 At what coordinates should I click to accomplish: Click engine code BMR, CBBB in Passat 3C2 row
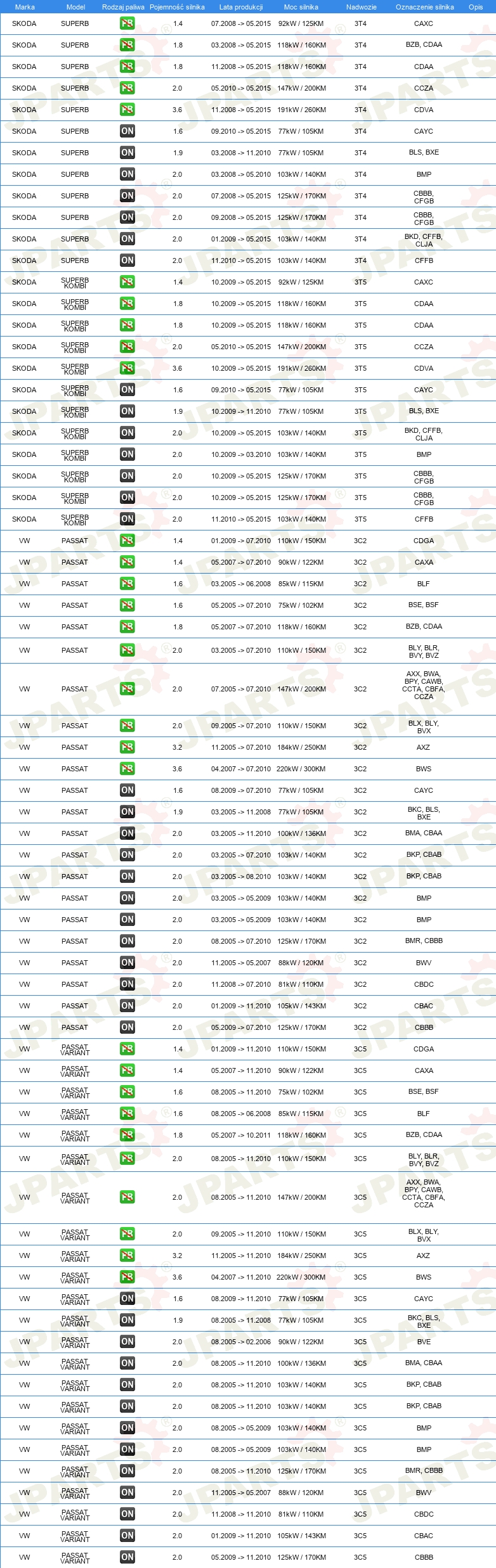(x=424, y=941)
